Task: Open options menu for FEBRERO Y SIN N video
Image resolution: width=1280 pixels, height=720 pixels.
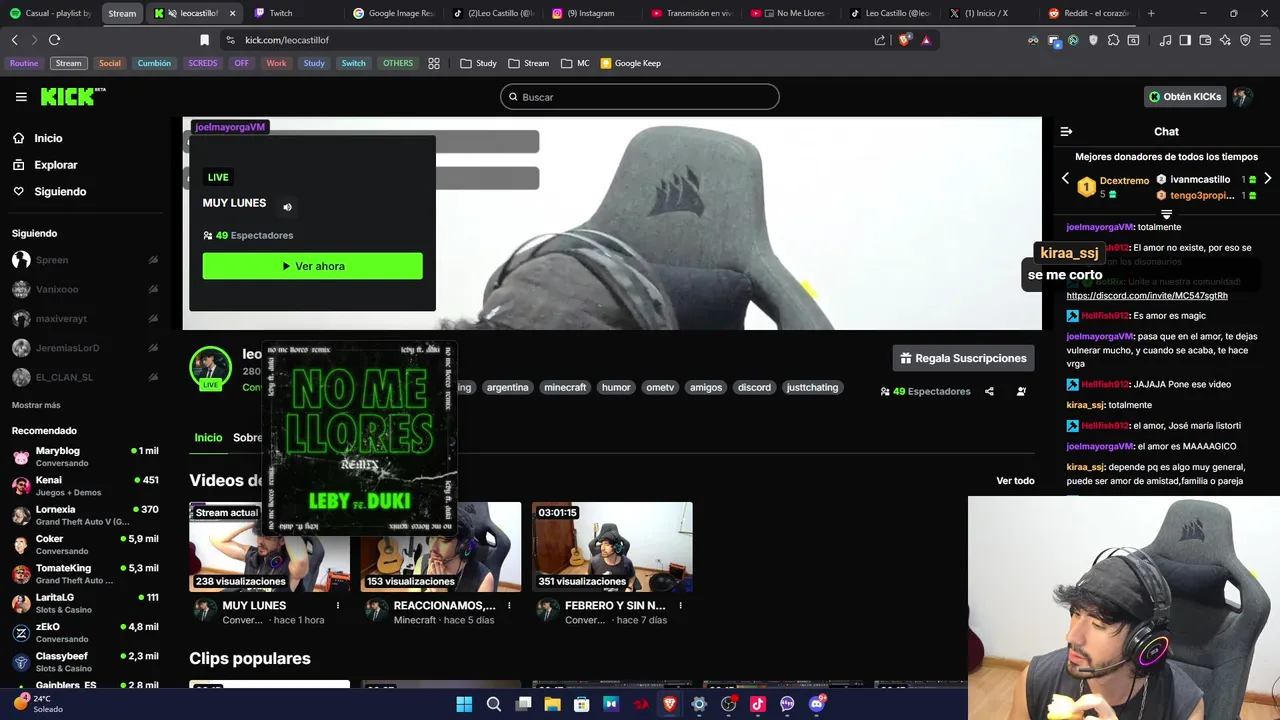Action: 680,605
